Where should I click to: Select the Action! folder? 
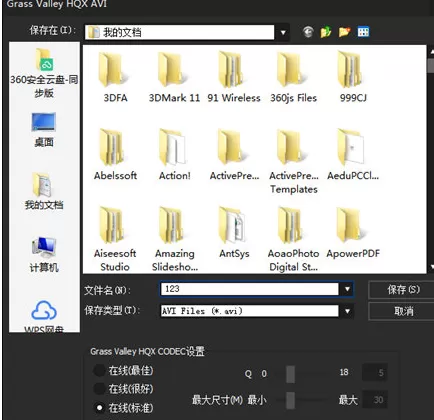(x=174, y=155)
